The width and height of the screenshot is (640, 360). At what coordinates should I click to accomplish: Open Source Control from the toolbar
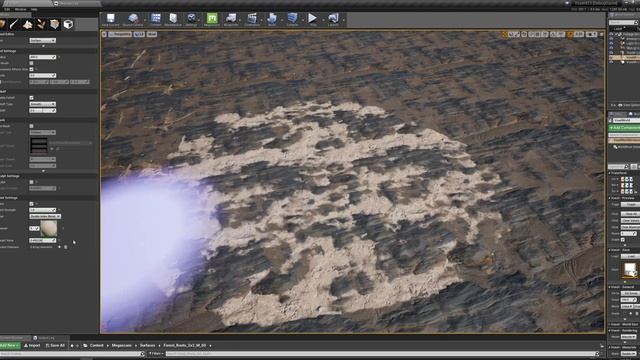click(133, 20)
